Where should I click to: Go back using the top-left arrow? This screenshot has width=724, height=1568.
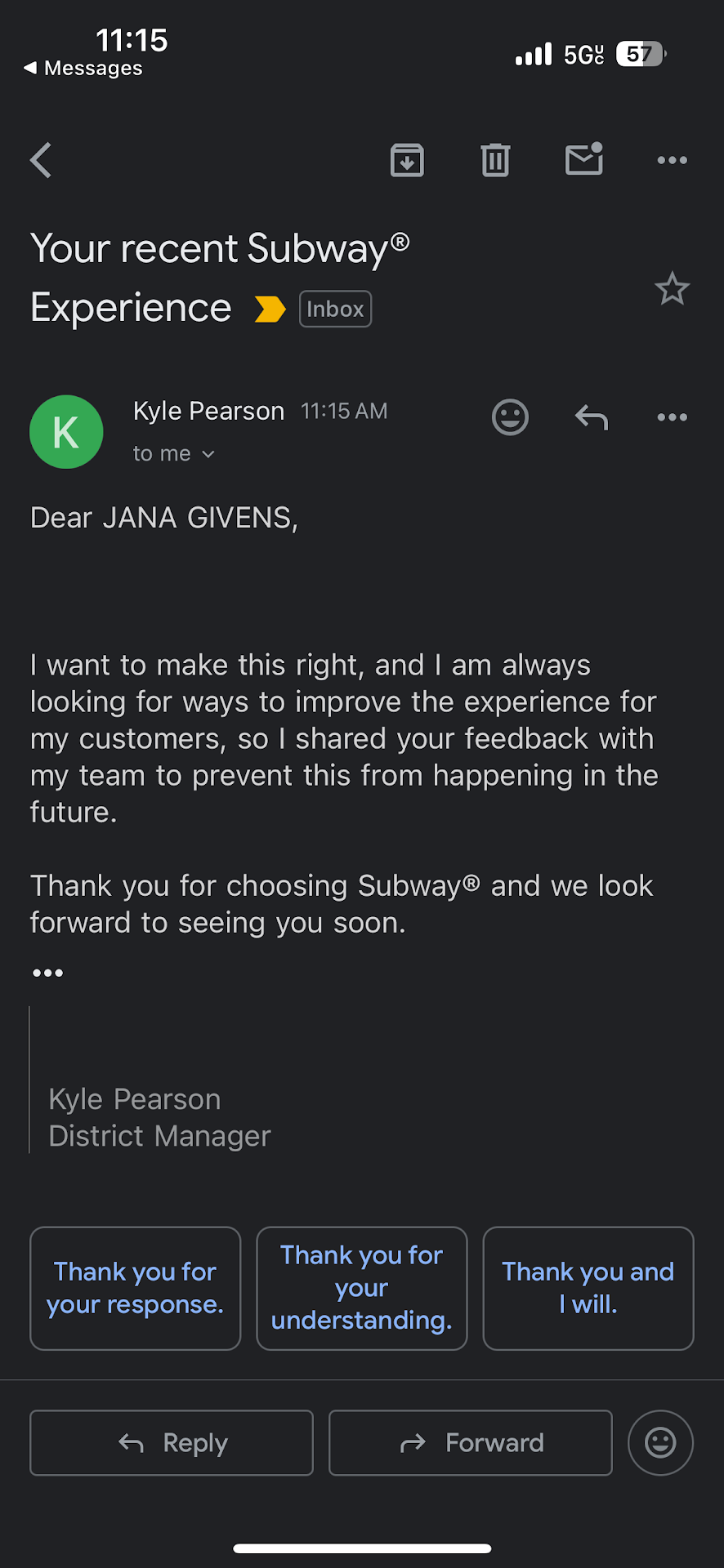click(x=41, y=160)
